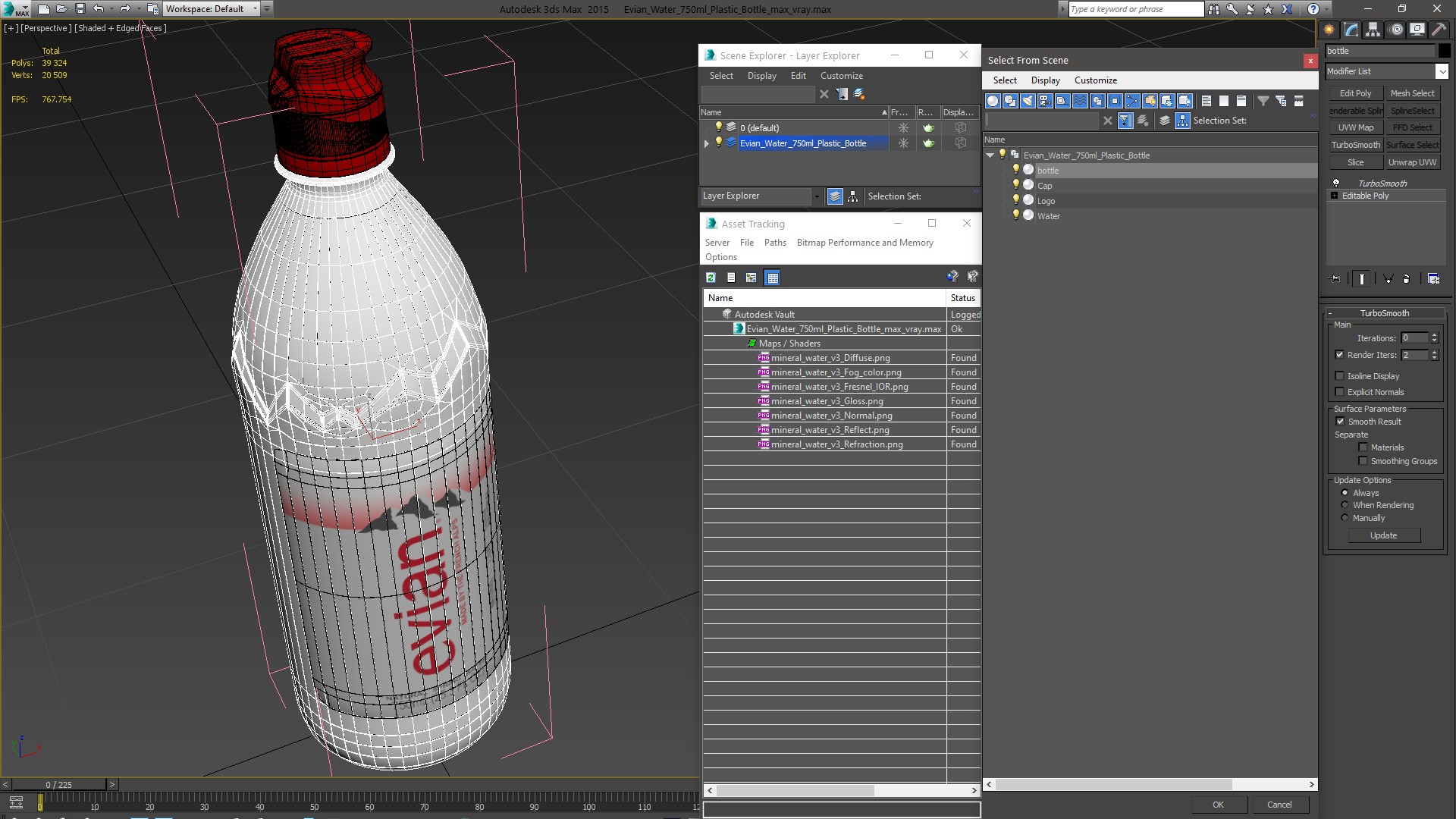
Task: Open the Hierarchy command panel tab
Action: 1373,30
